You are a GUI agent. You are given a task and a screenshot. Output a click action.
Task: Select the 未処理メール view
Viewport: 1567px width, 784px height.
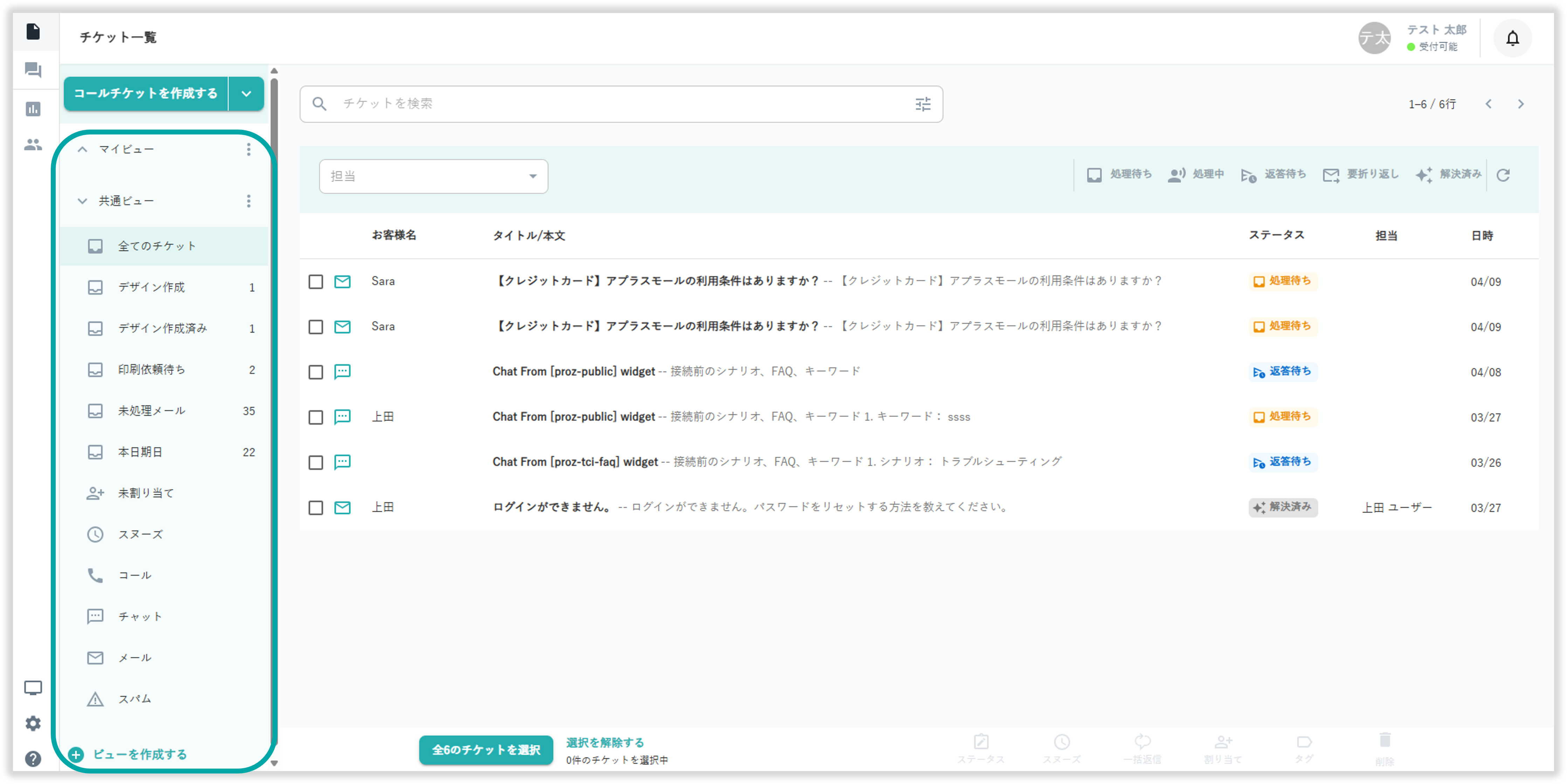pyautogui.click(x=151, y=411)
